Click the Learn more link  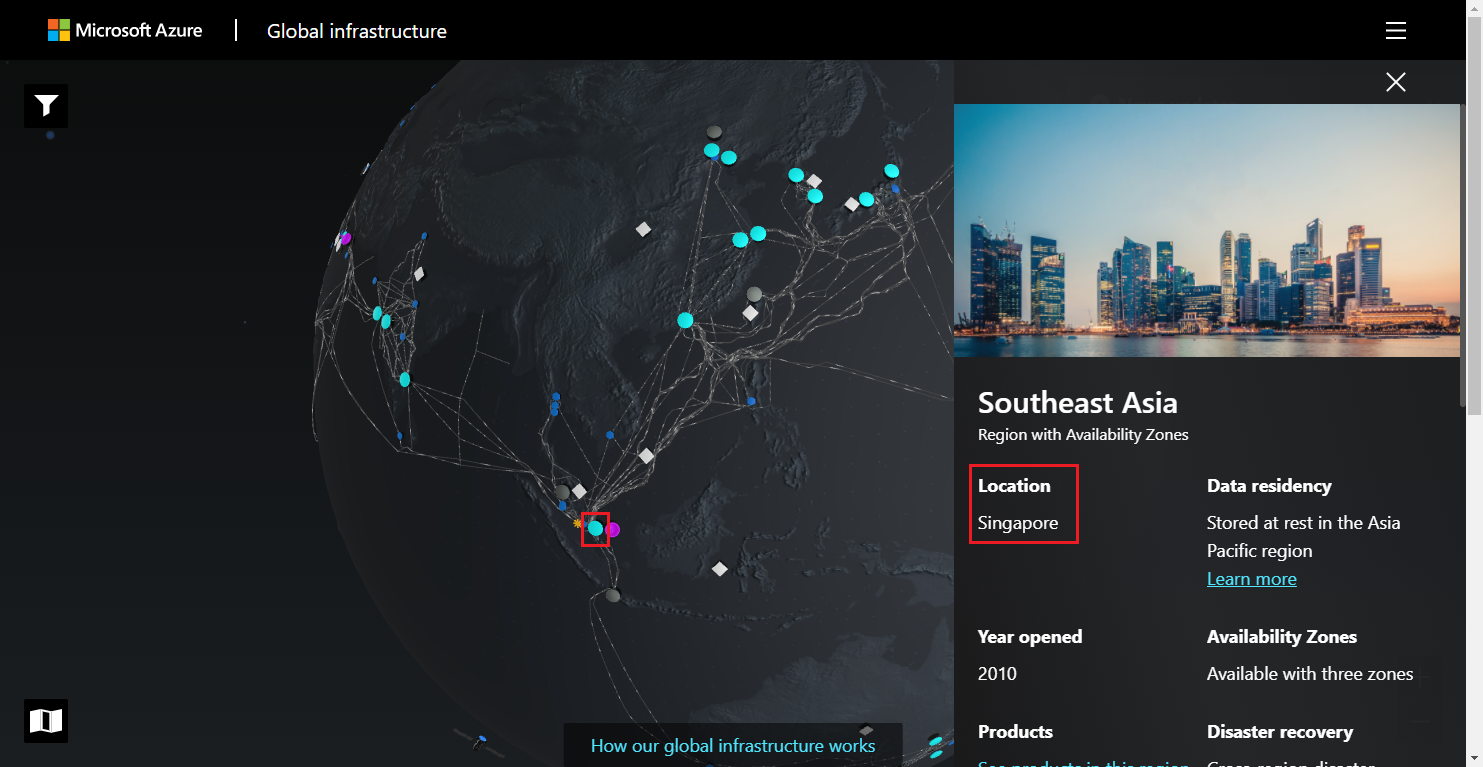click(x=1251, y=578)
